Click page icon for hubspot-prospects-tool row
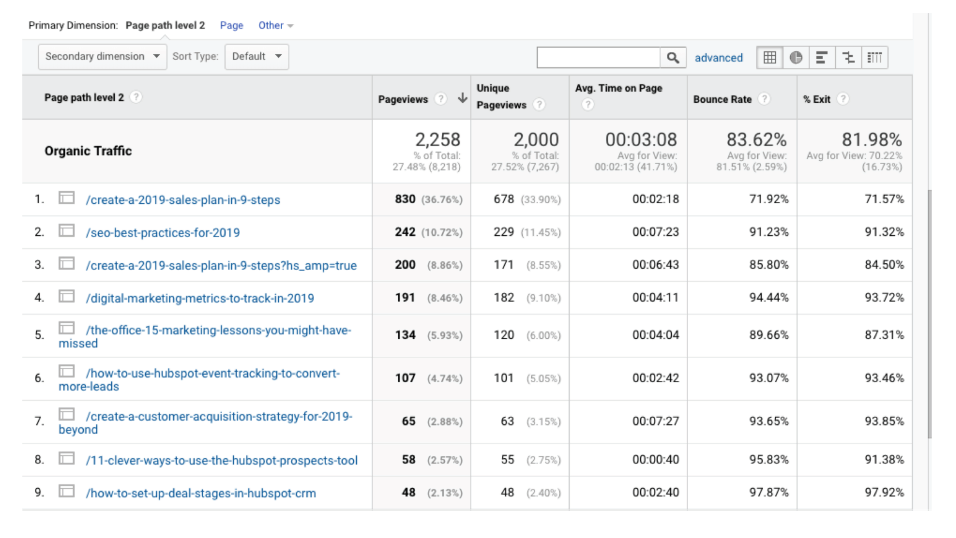The image size is (956, 538). pos(66,459)
